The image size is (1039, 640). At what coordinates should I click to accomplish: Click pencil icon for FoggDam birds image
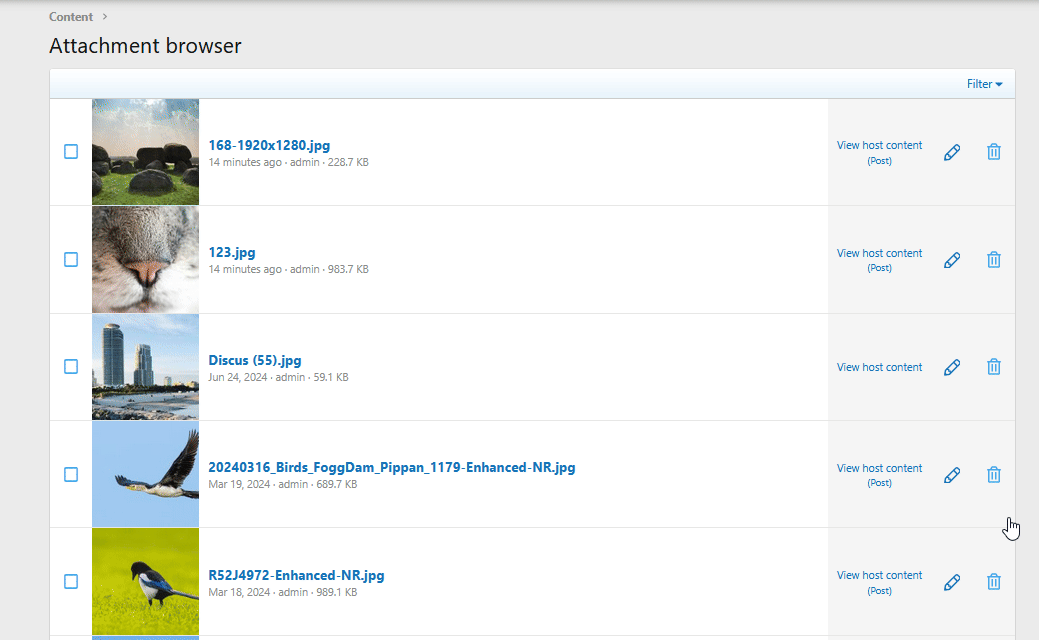(x=952, y=475)
